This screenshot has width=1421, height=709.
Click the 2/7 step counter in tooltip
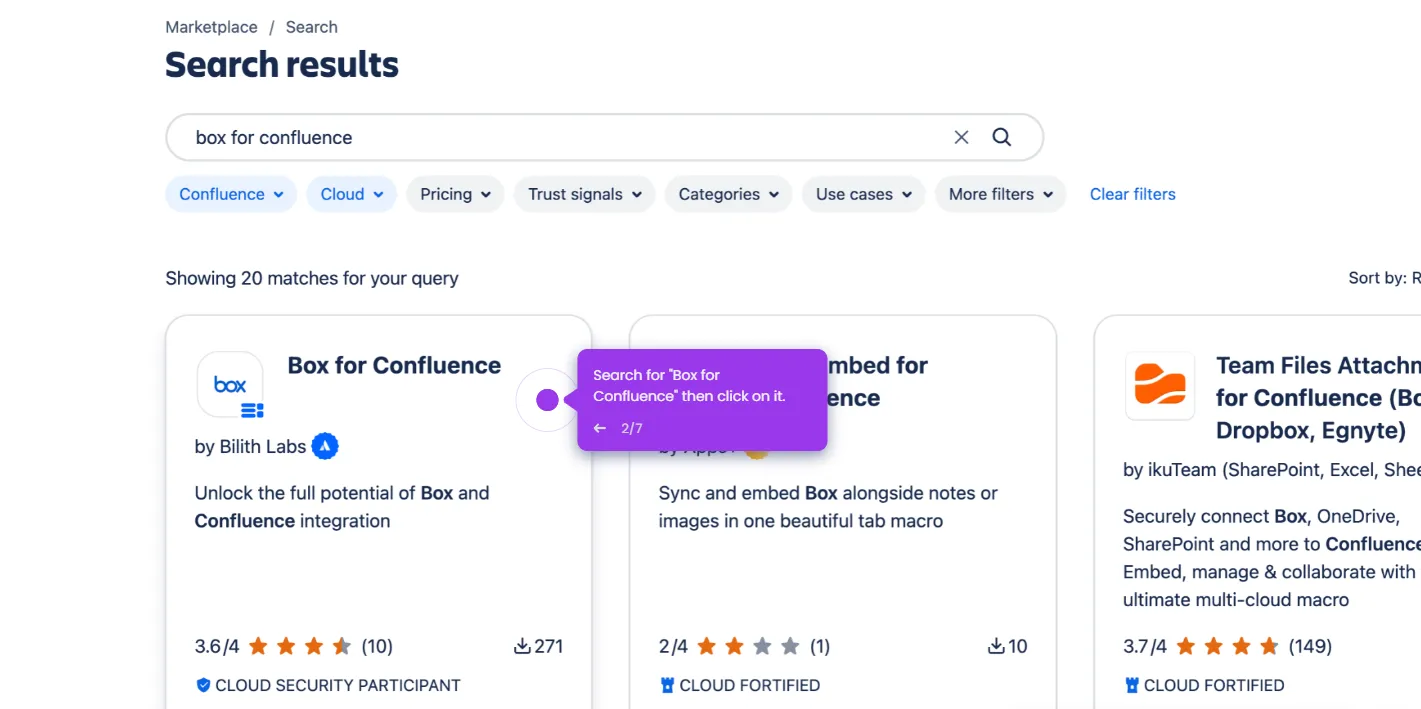coord(632,428)
